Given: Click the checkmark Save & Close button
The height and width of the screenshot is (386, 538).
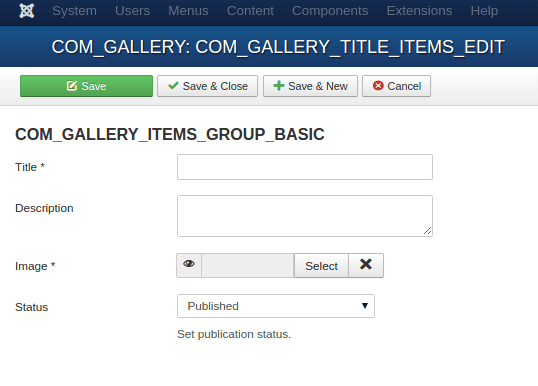Looking at the screenshot, I should tap(208, 86).
